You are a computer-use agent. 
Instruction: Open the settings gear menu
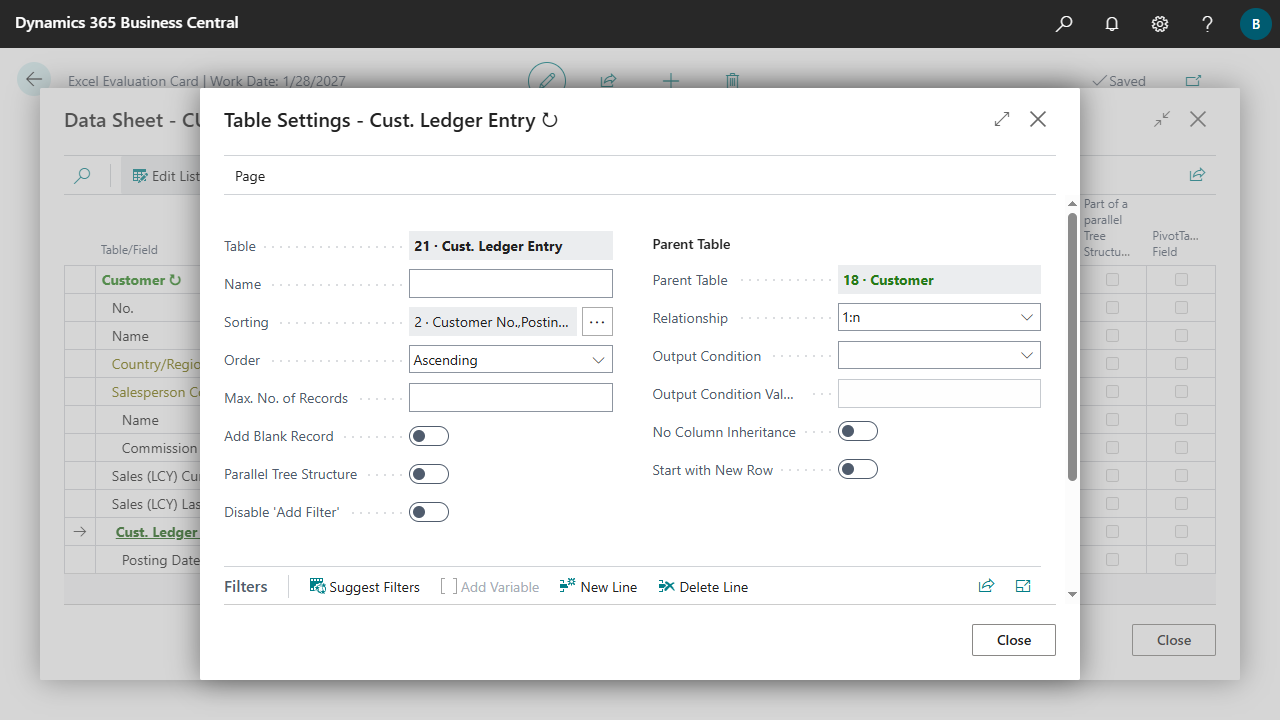1160,24
